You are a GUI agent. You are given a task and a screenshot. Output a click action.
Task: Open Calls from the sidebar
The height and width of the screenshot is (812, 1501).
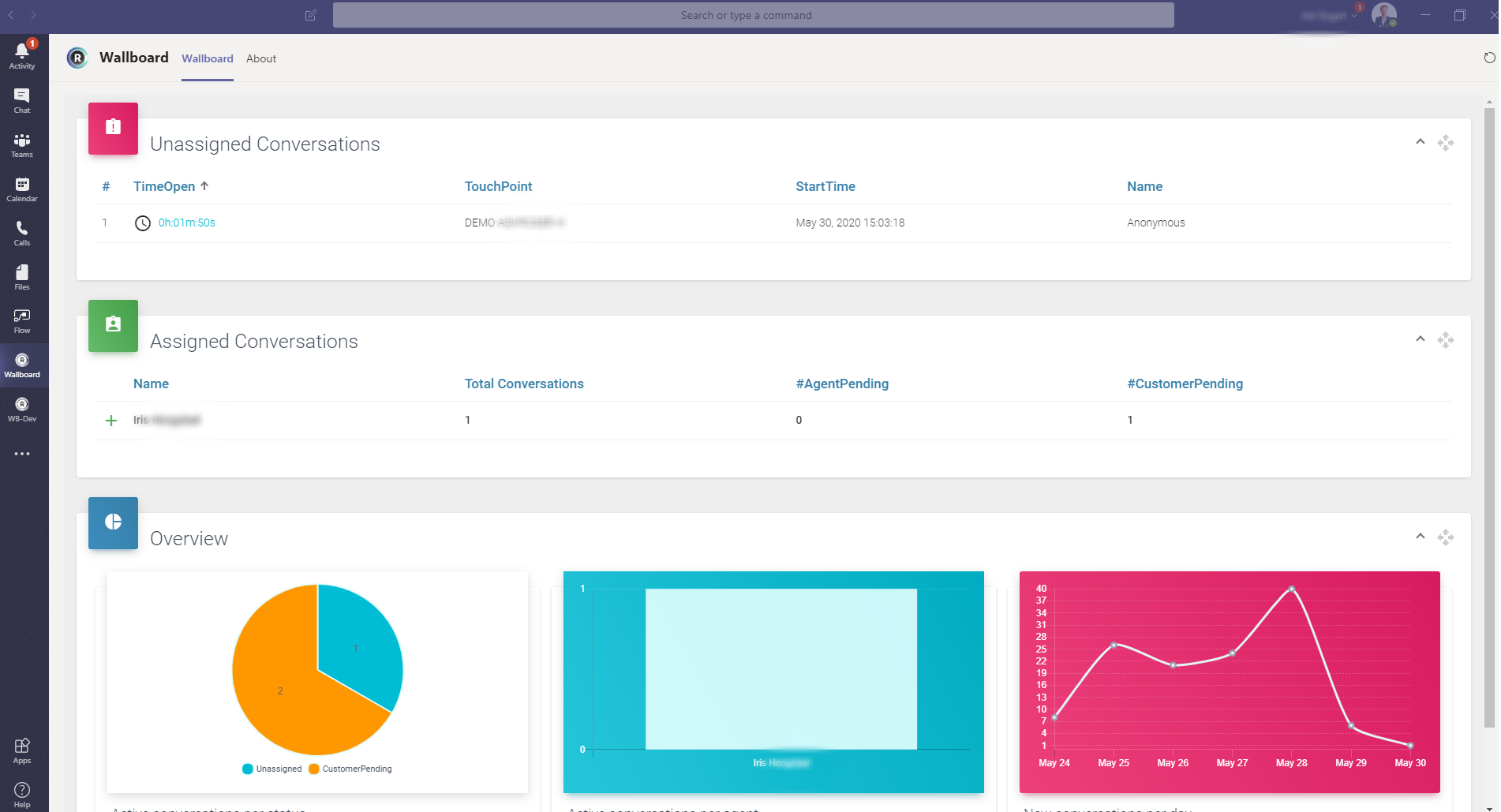pos(22,233)
